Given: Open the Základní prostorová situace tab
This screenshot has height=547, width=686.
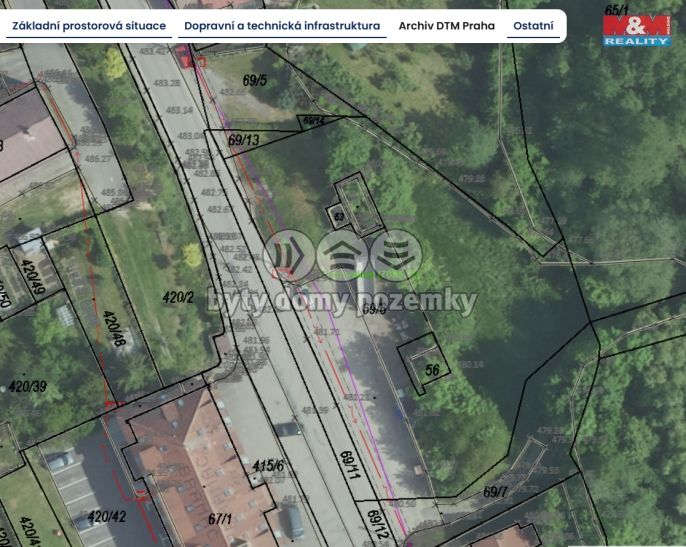Looking at the screenshot, I should [x=89, y=26].
